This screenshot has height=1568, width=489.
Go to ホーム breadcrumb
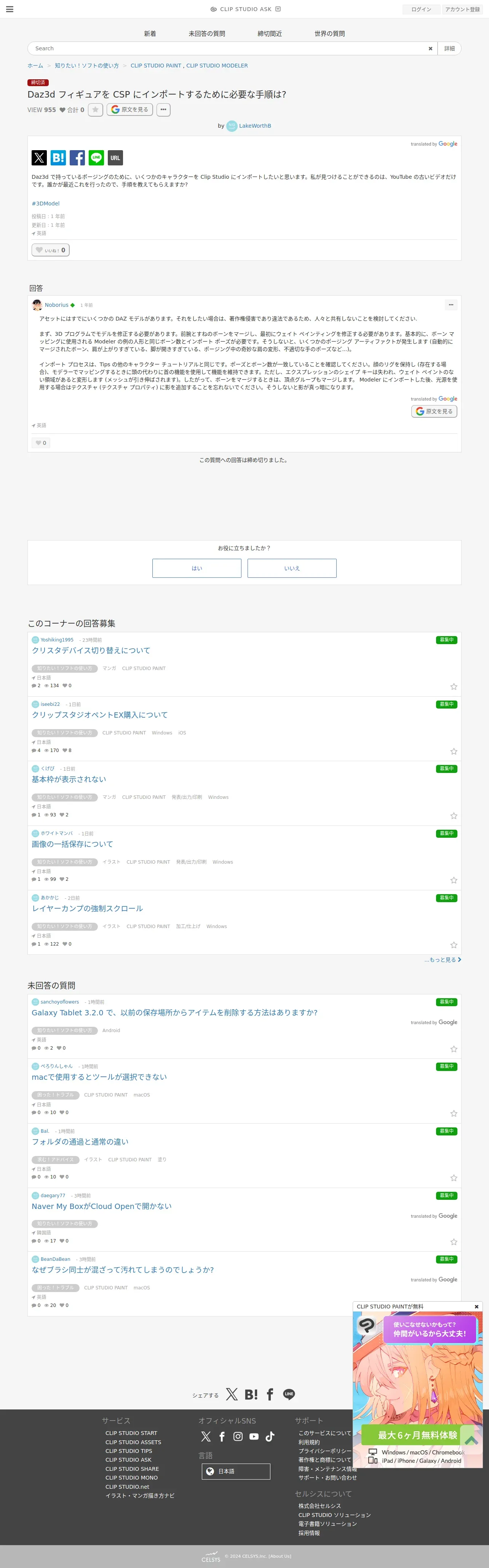(35, 66)
